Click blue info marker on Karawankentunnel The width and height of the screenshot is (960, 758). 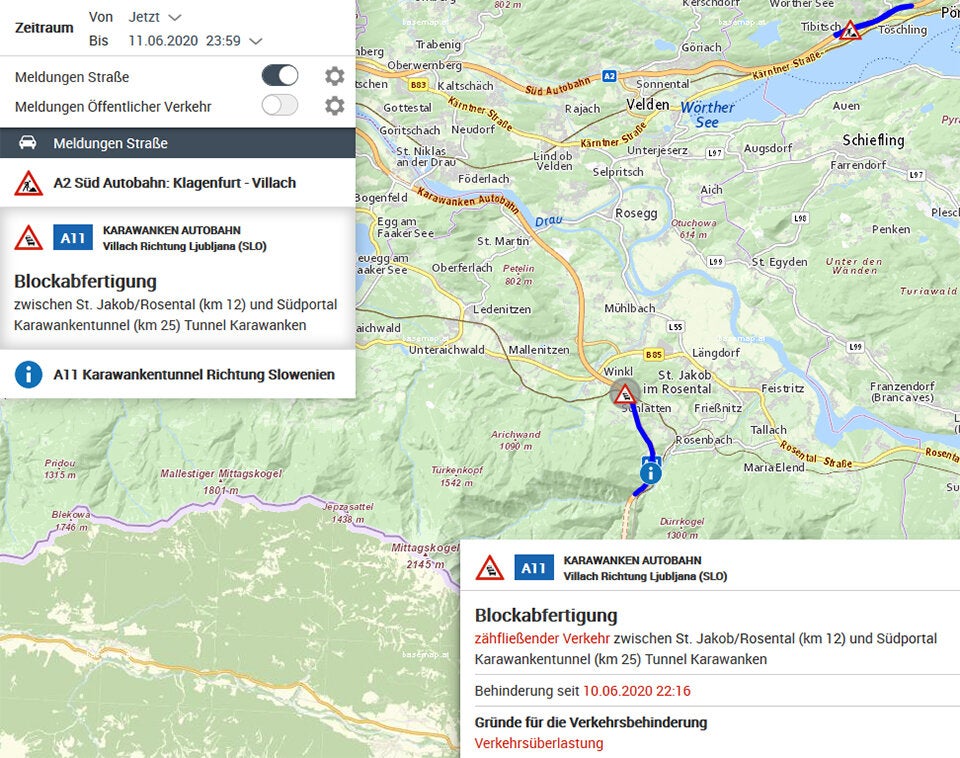point(651,472)
